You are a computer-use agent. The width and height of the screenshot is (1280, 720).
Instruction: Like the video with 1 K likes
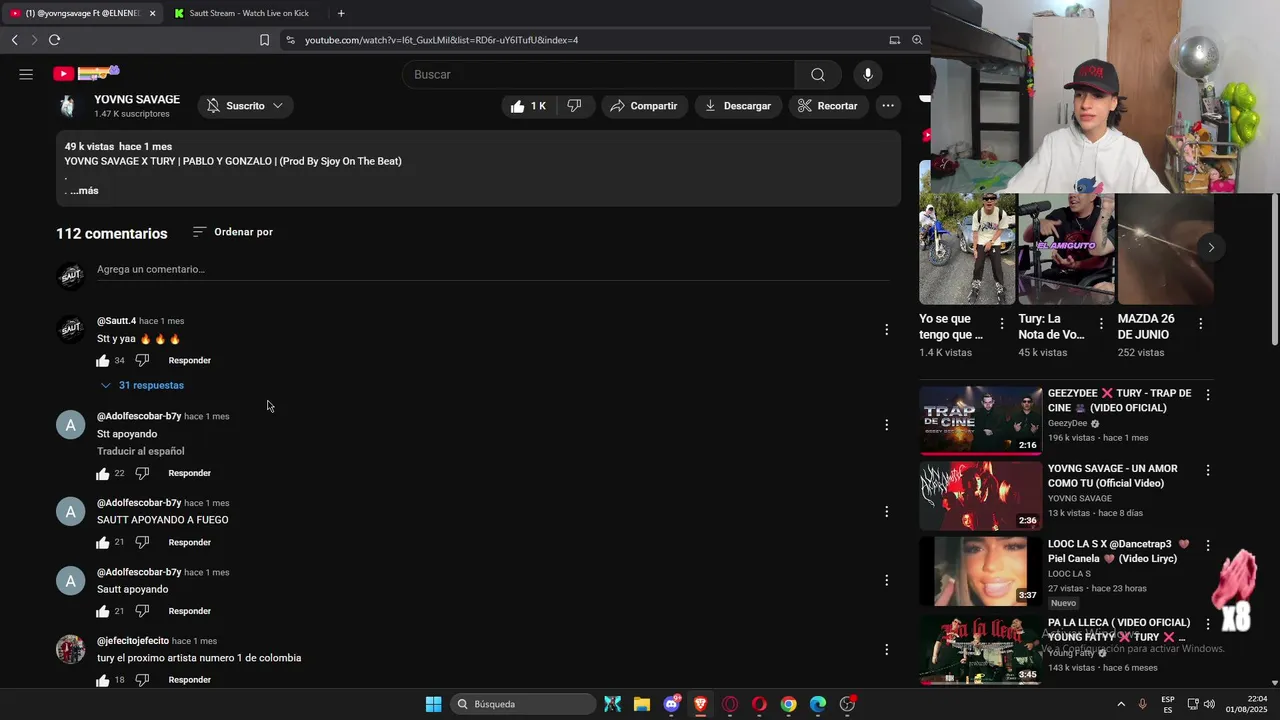click(528, 106)
